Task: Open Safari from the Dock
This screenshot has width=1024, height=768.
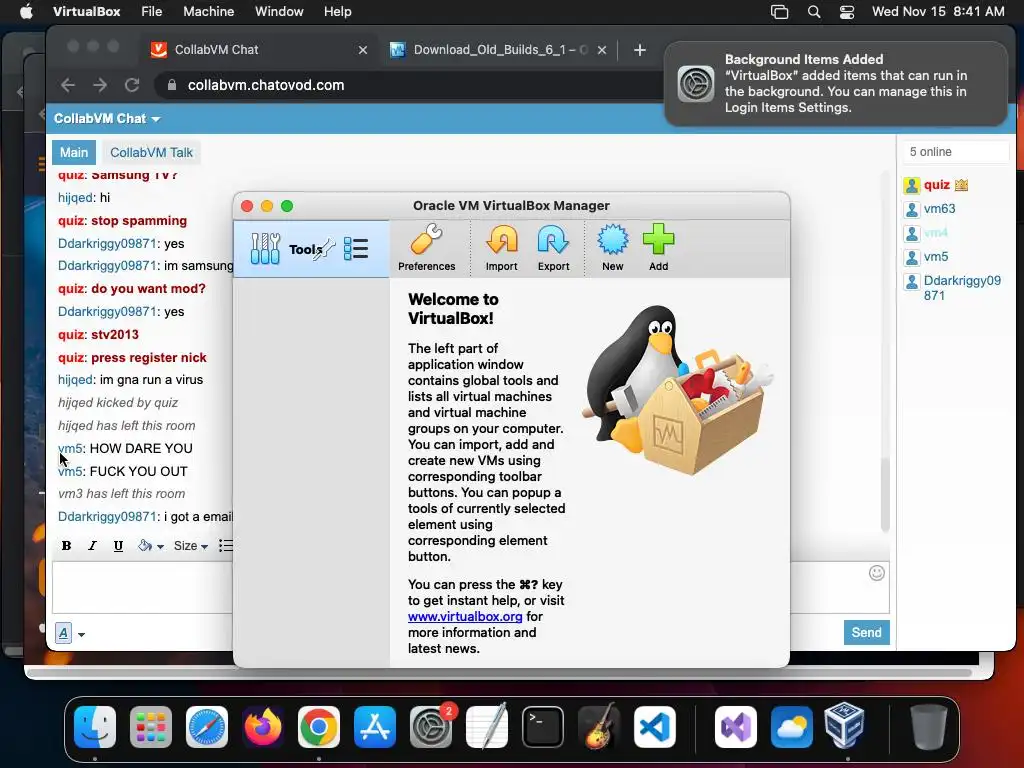Action: point(207,726)
